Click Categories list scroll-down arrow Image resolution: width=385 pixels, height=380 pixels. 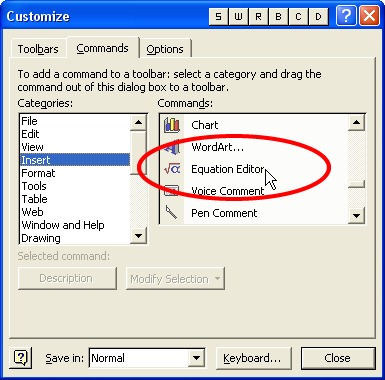point(138,236)
